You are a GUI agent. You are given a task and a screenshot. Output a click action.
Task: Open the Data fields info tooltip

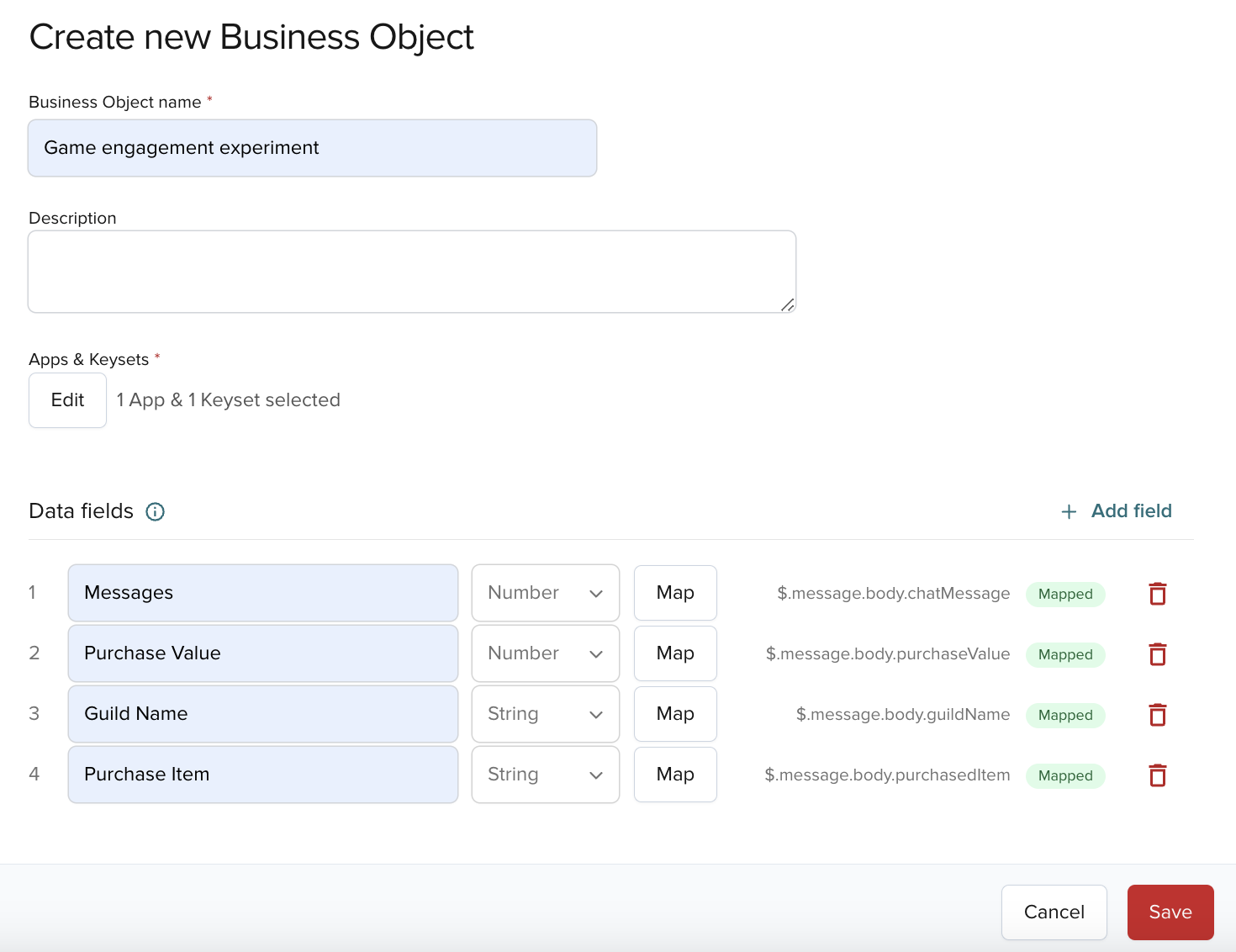155,511
